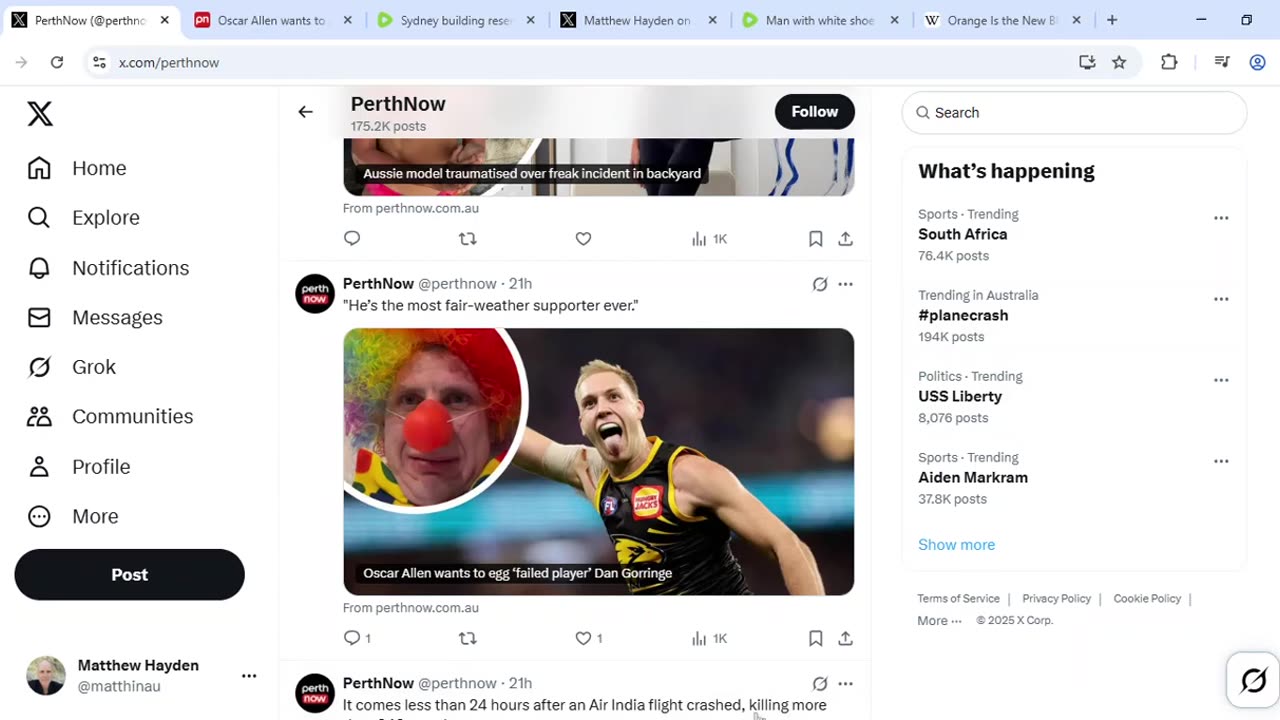Image resolution: width=1280 pixels, height=720 pixels.
Task: Bookmark the Oscar Allen post
Action: [x=816, y=638]
